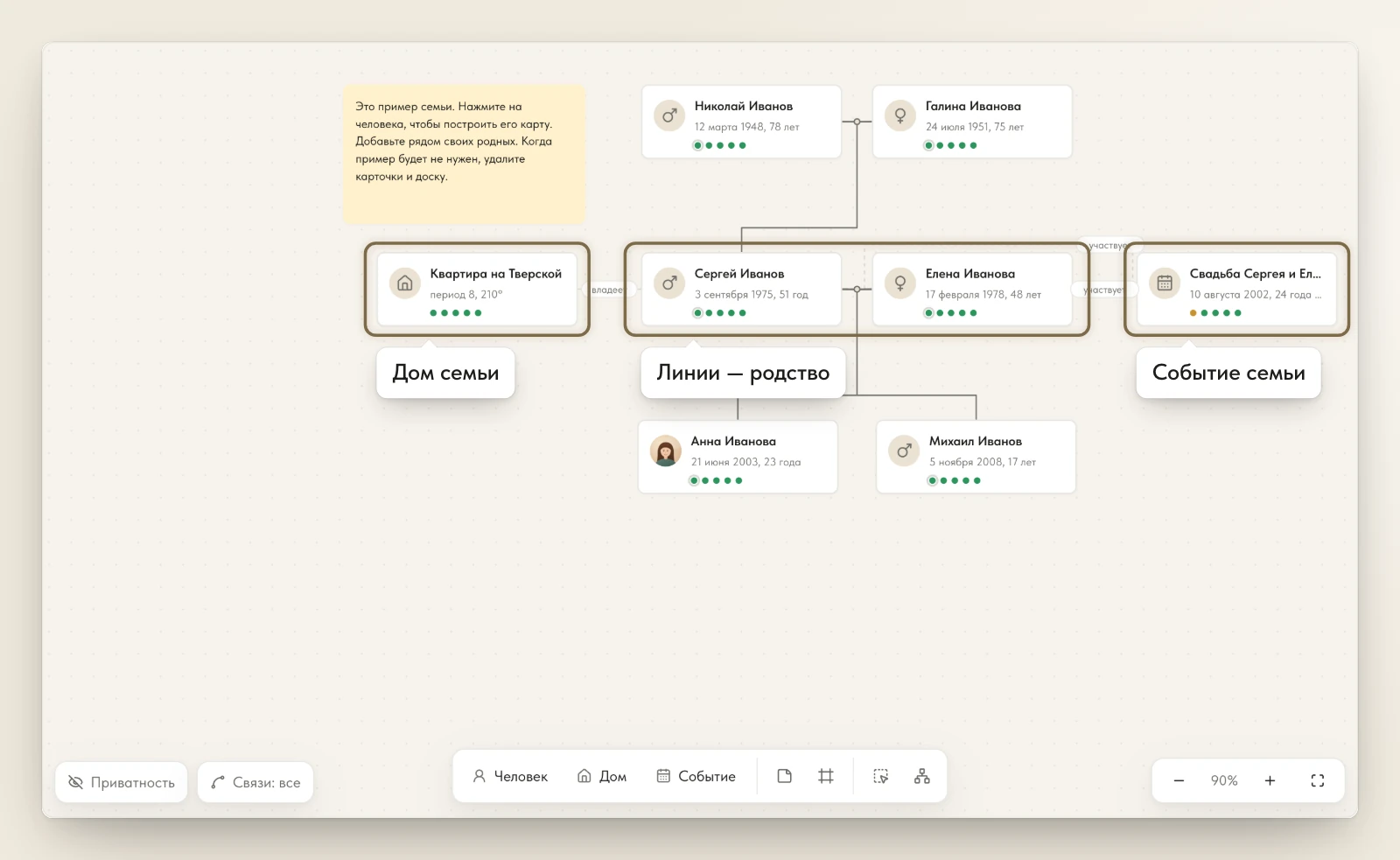The height and width of the screenshot is (860, 1400).
Task: Select the title Квартира на Тверской
Action: point(496,274)
